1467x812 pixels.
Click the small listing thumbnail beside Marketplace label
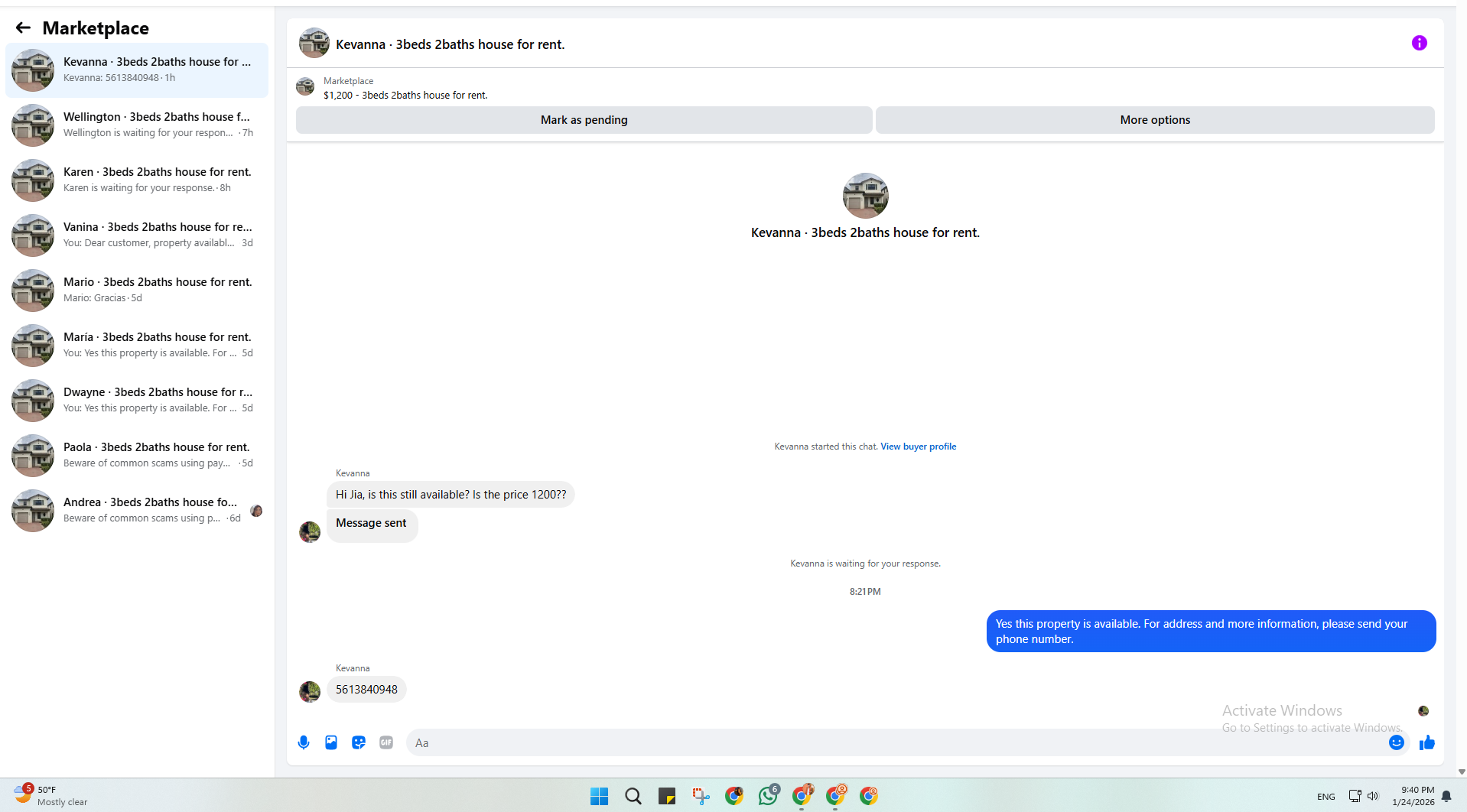(305, 86)
